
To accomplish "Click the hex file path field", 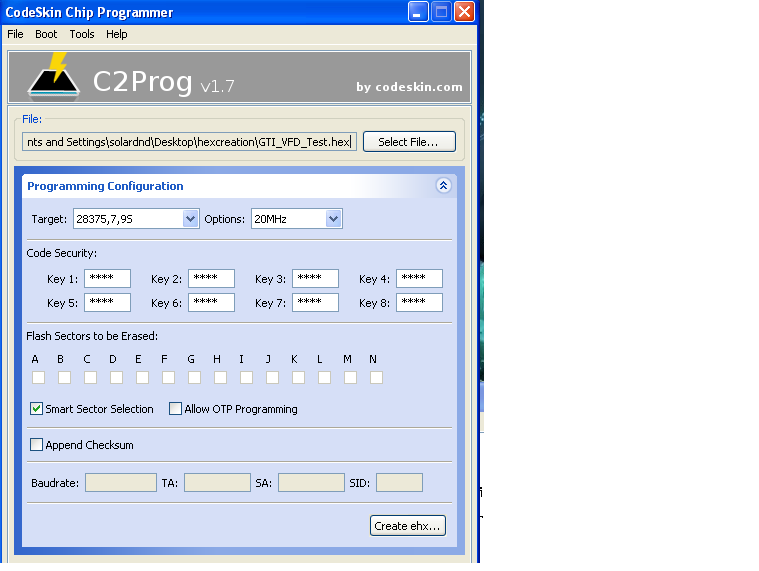I will [189, 142].
